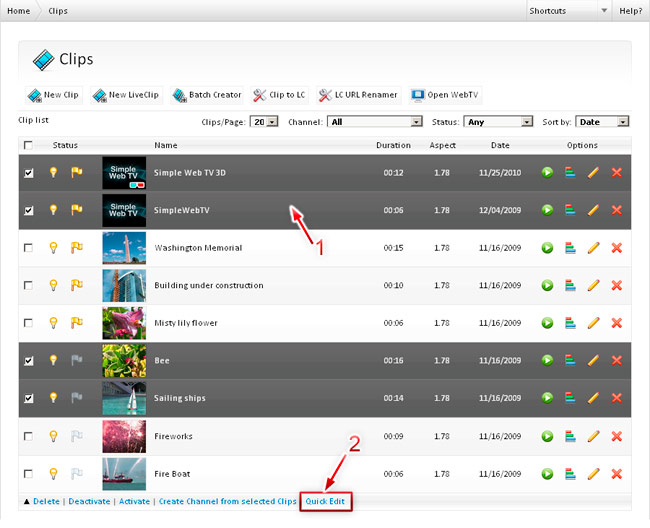Click the Activate link
Image resolution: width=650 pixels, height=528 pixels.
tap(134, 501)
